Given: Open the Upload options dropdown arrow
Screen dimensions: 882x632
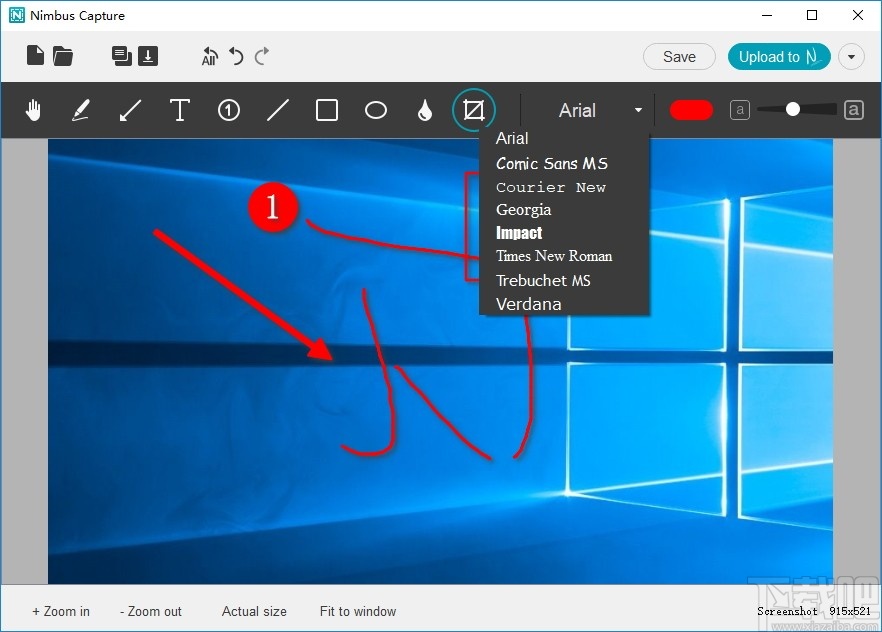Looking at the screenshot, I should [x=851, y=57].
